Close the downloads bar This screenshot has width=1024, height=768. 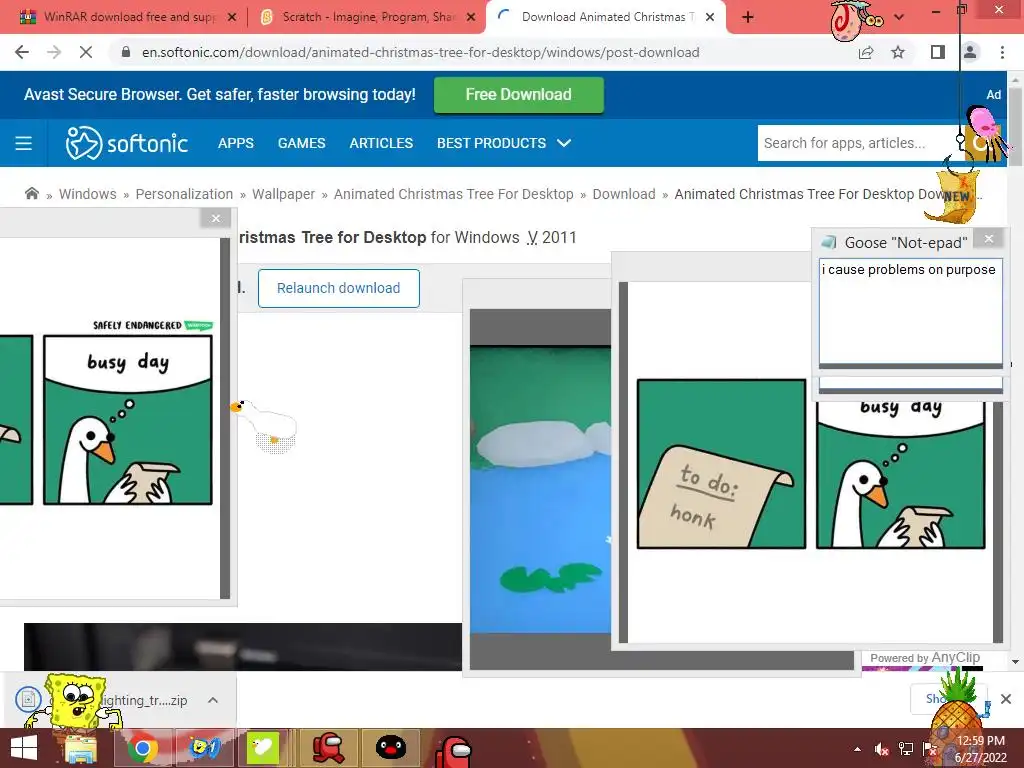pos(1006,699)
